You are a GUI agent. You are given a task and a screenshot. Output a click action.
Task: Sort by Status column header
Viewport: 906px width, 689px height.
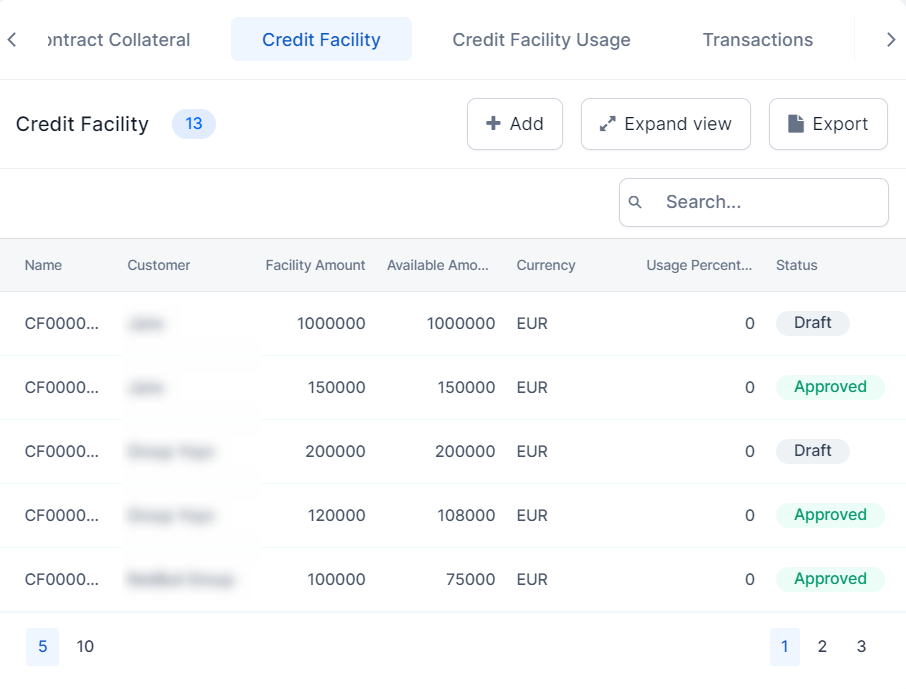[x=796, y=266]
